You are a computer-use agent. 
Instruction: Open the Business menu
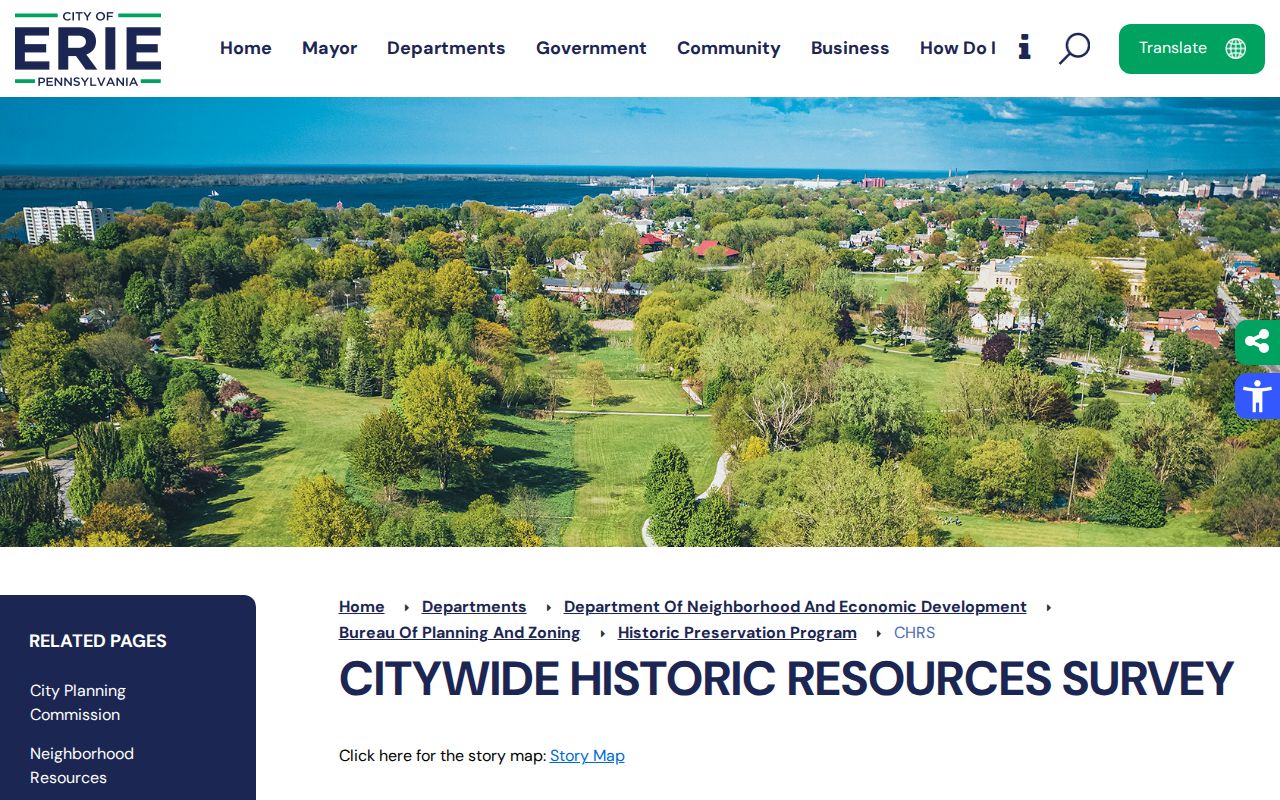pyautogui.click(x=850, y=48)
